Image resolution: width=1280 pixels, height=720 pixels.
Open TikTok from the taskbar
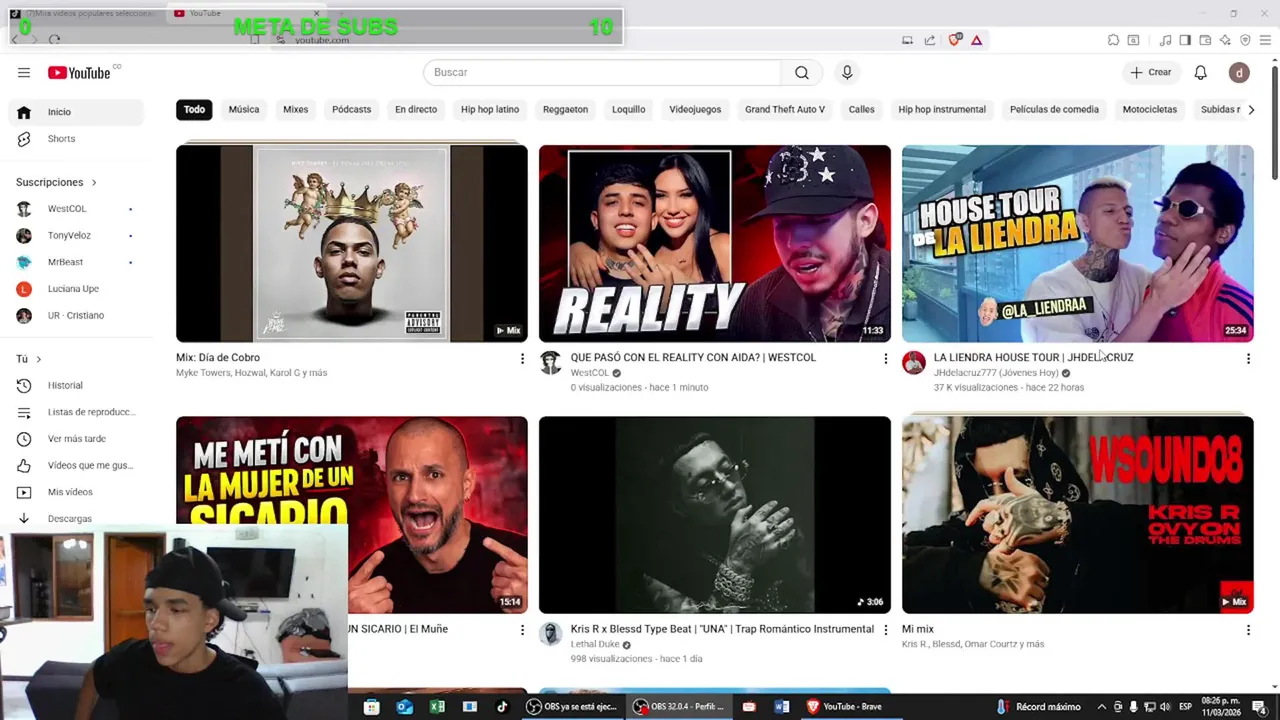coord(502,707)
